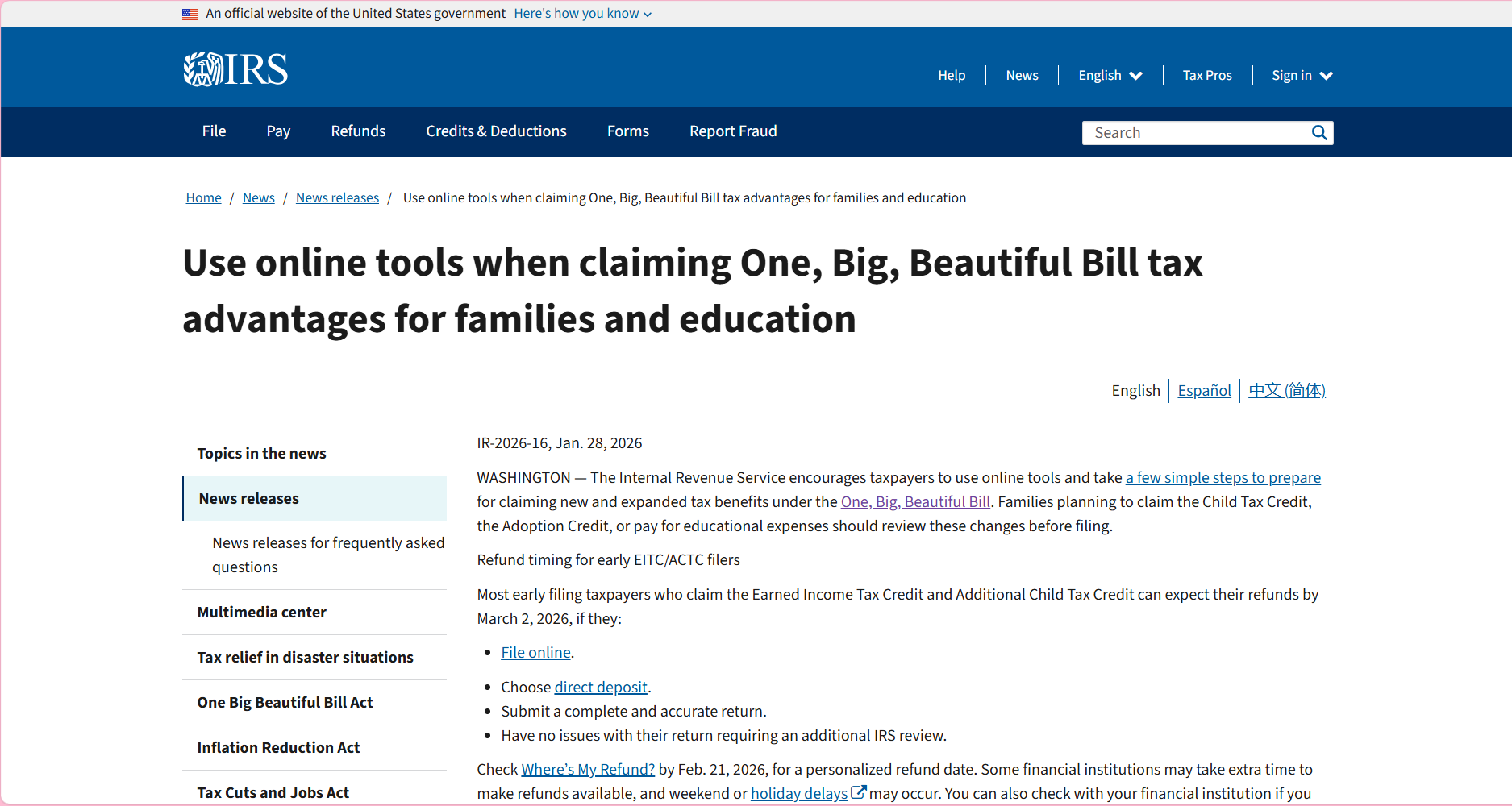Screen dimensions: 1512x806
Task: Click the US flag icon in the banner
Action: pyautogui.click(x=190, y=13)
